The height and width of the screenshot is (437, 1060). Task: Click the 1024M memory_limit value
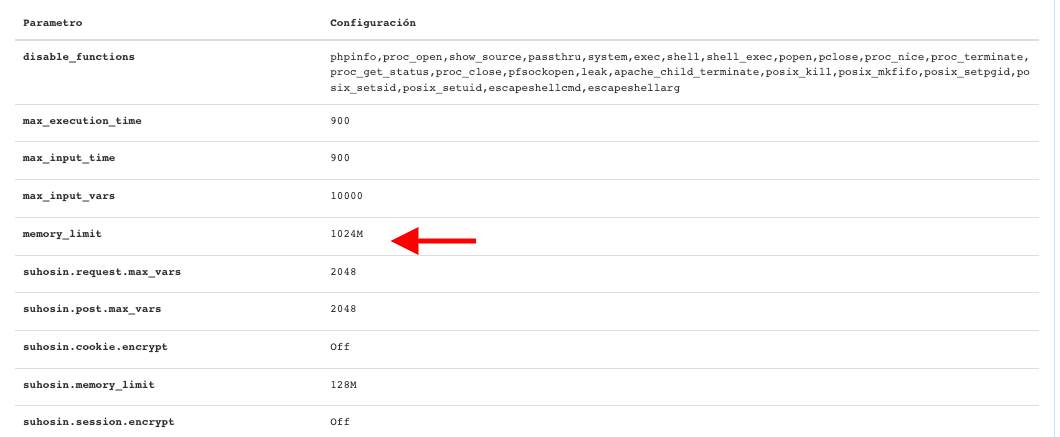tap(347, 234)
